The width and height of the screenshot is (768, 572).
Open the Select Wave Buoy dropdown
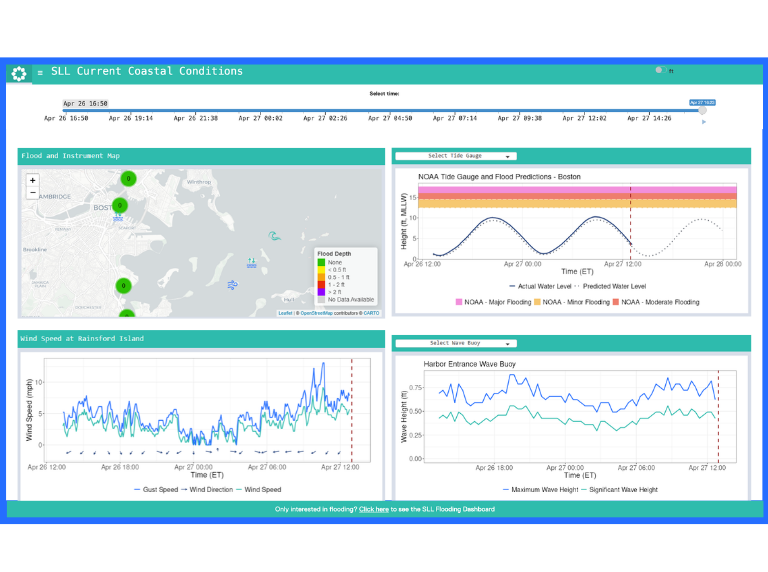coord(455,343)
